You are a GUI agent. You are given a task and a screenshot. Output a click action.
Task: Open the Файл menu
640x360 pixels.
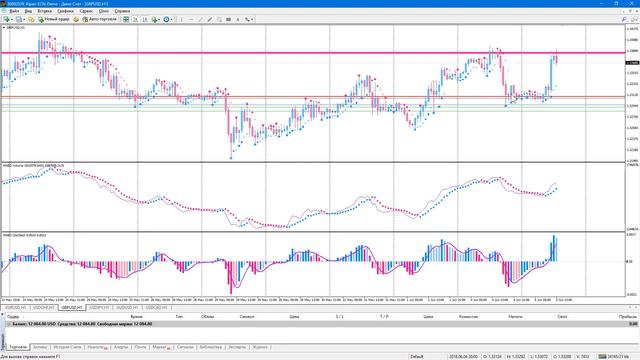click(14, 11)
